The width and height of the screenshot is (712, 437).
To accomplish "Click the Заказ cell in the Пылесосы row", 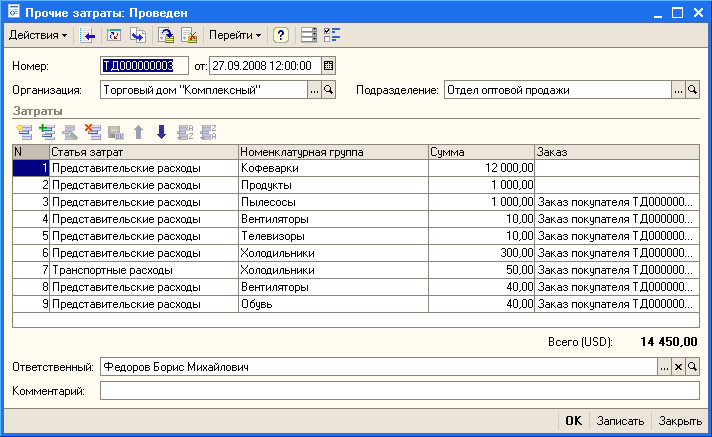I will [617, 202].
